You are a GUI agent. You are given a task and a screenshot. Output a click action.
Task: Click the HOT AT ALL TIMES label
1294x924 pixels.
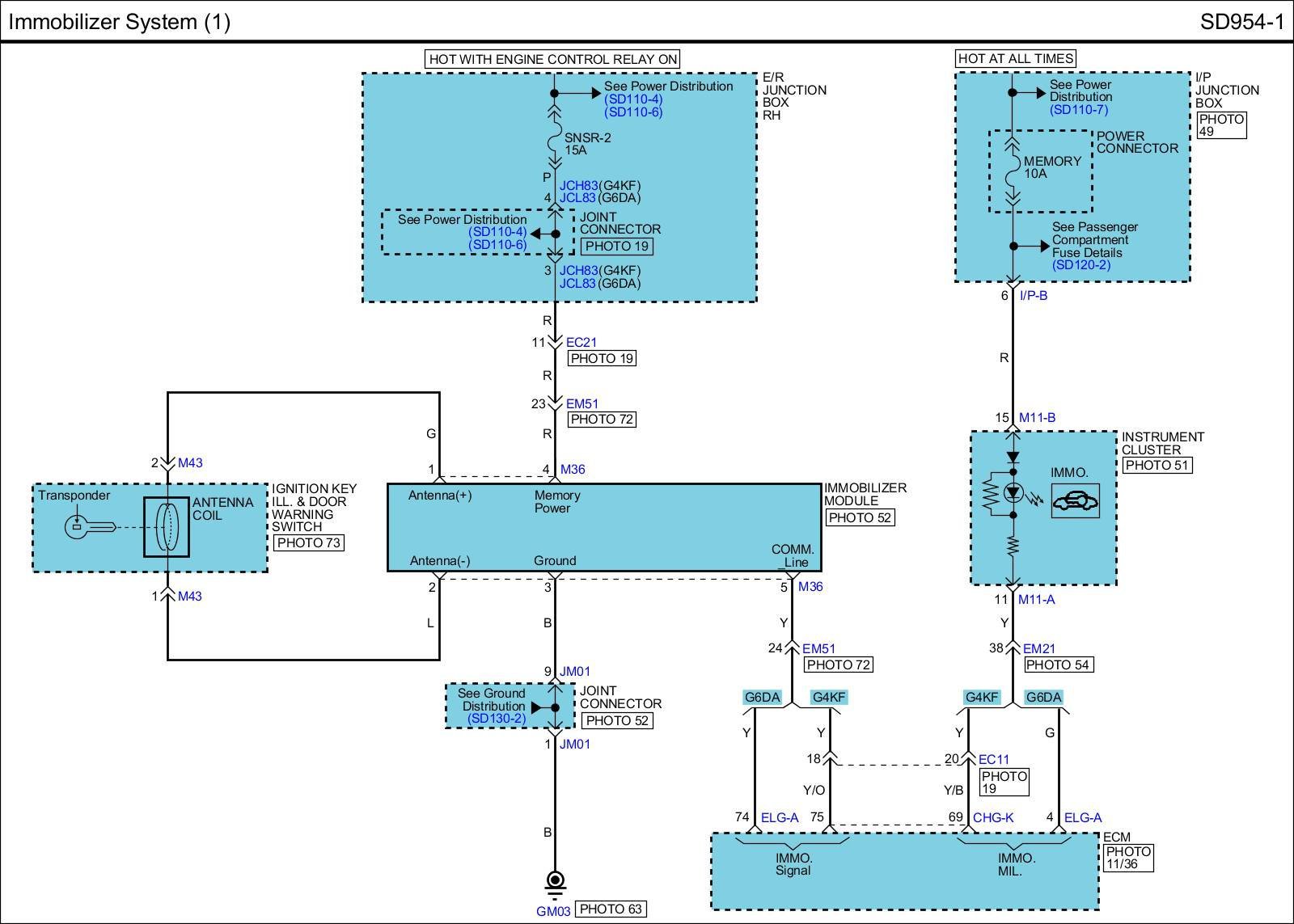1015,58
